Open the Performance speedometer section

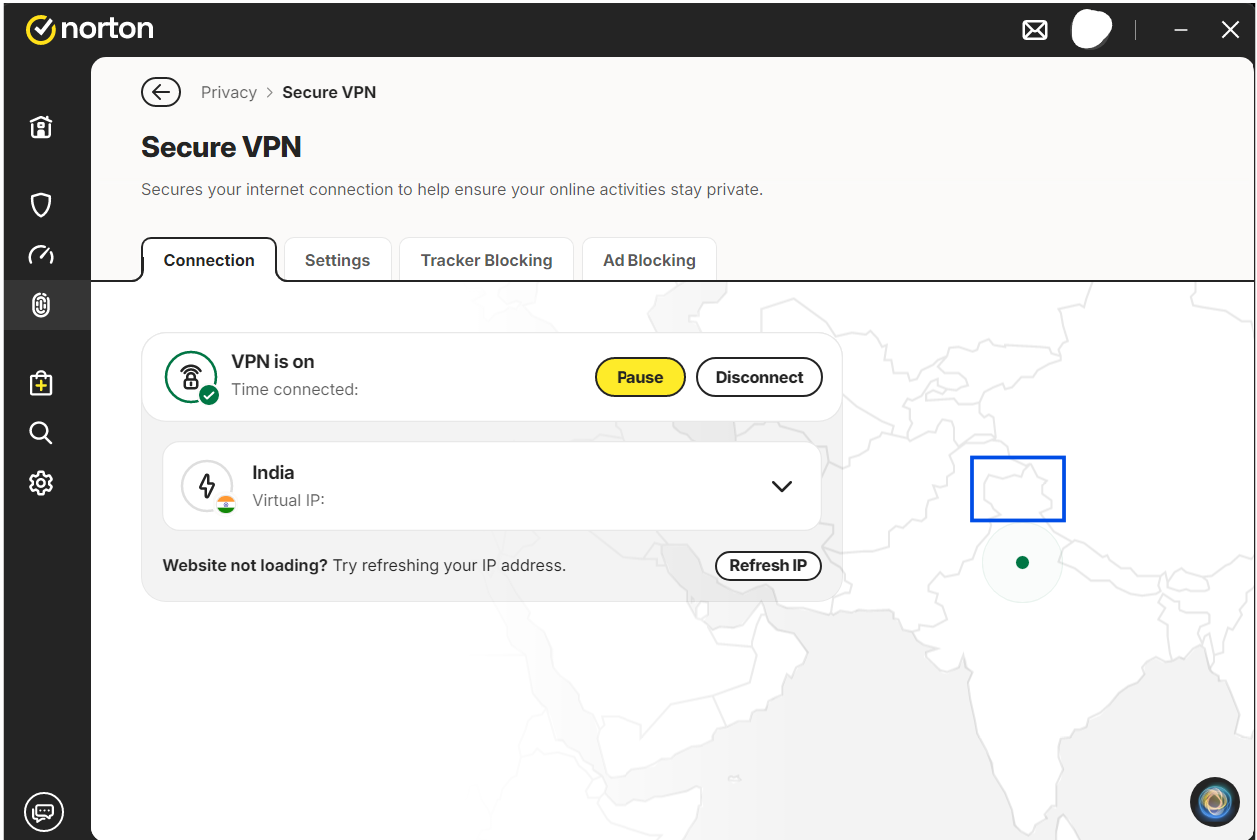41,255
